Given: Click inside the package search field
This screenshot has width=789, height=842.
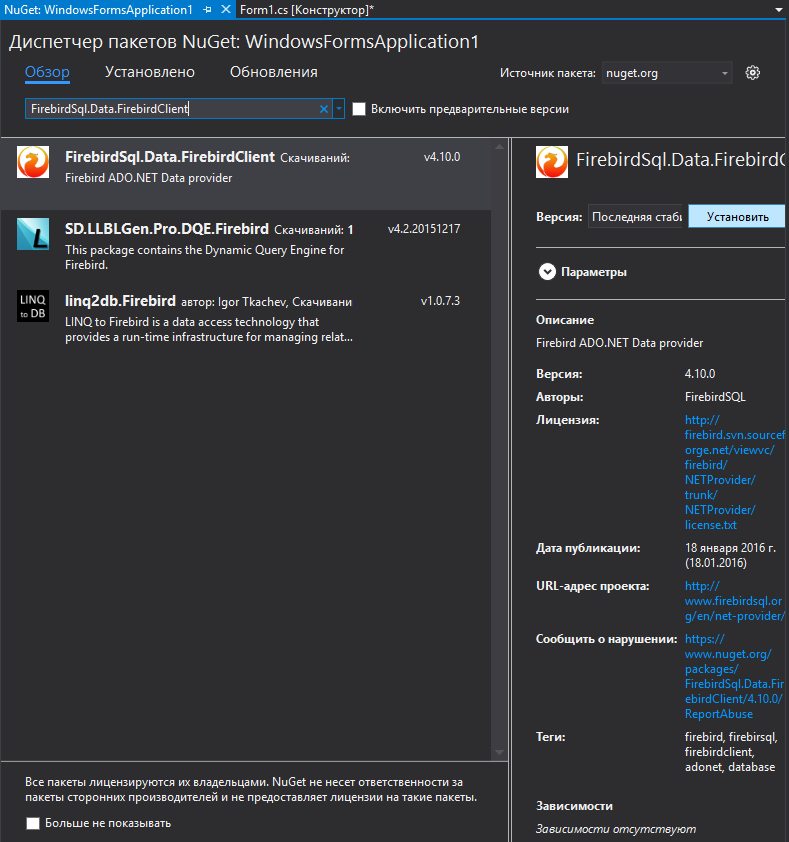Looking at the screenshot, I should (172, 109).
